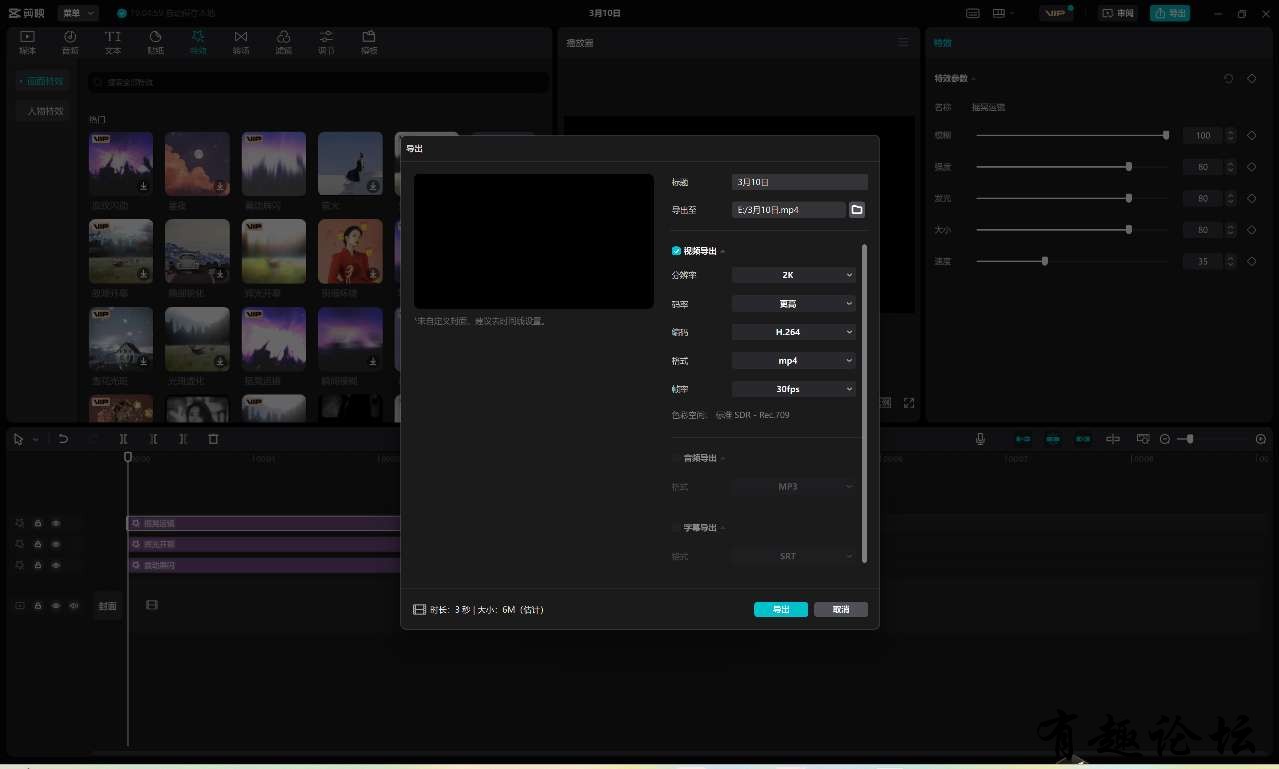Click the cyan 导出 button in dialog
Image resolution: width=1279 pixels, height=769 pixels.
(x=780, y=609)
